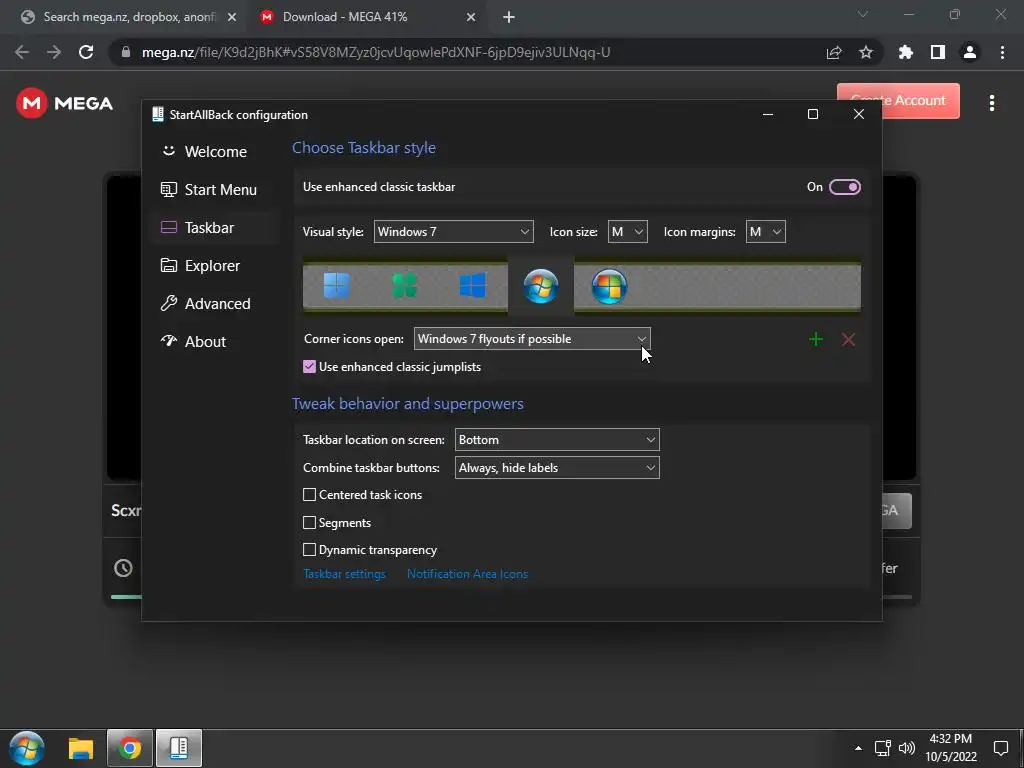Toggle enhanced classic taskbar switch
The image size is (1024, 768).
pos(844,187)
